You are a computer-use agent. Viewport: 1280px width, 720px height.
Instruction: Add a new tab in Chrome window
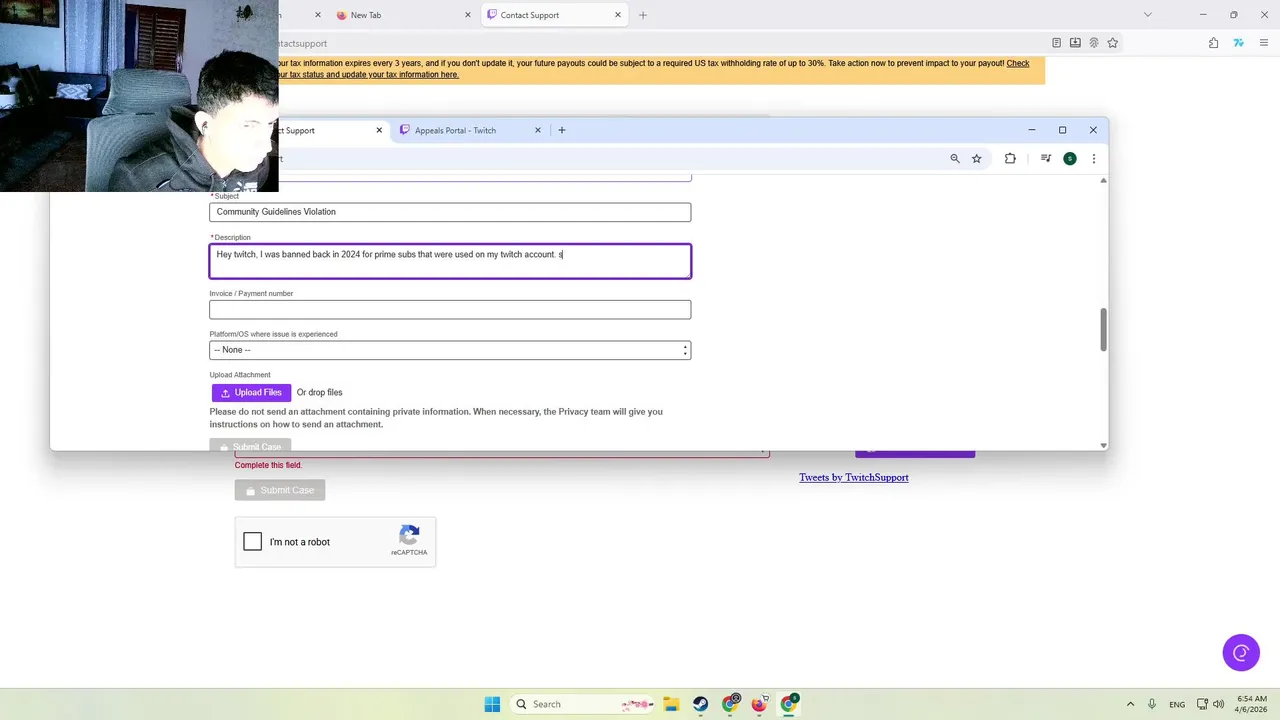562,130
